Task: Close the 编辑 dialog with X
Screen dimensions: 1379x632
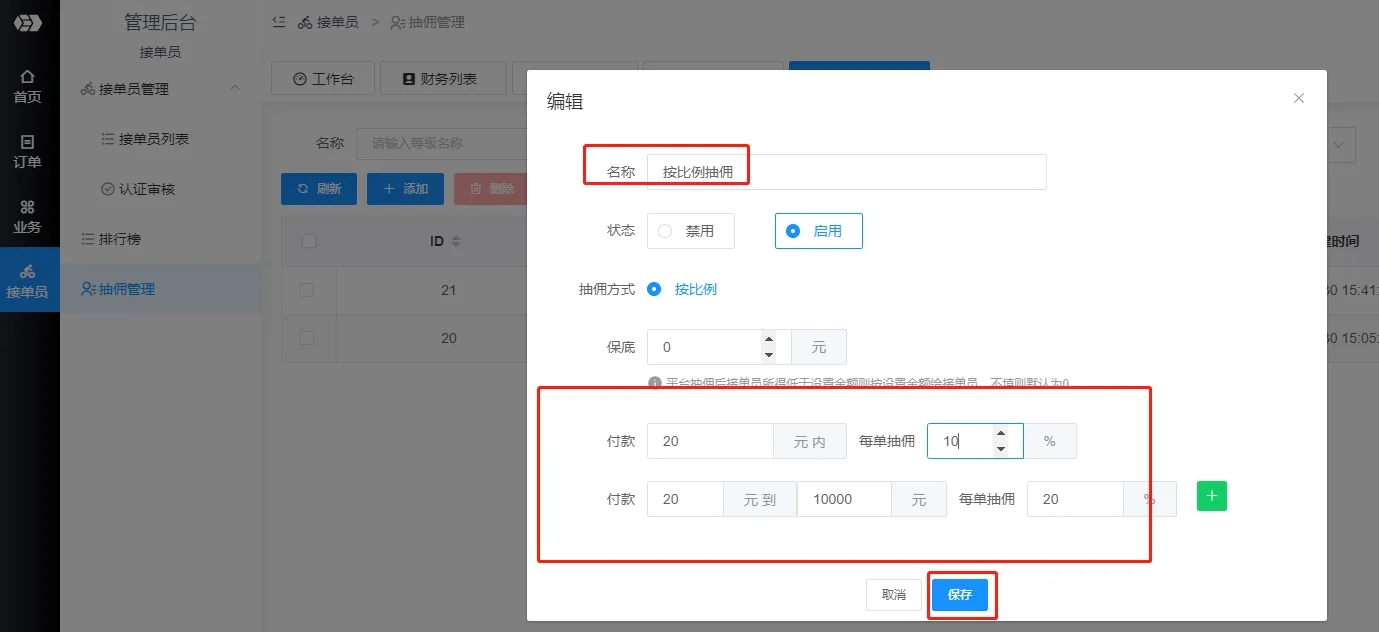Action: (x=1298, y=98)
